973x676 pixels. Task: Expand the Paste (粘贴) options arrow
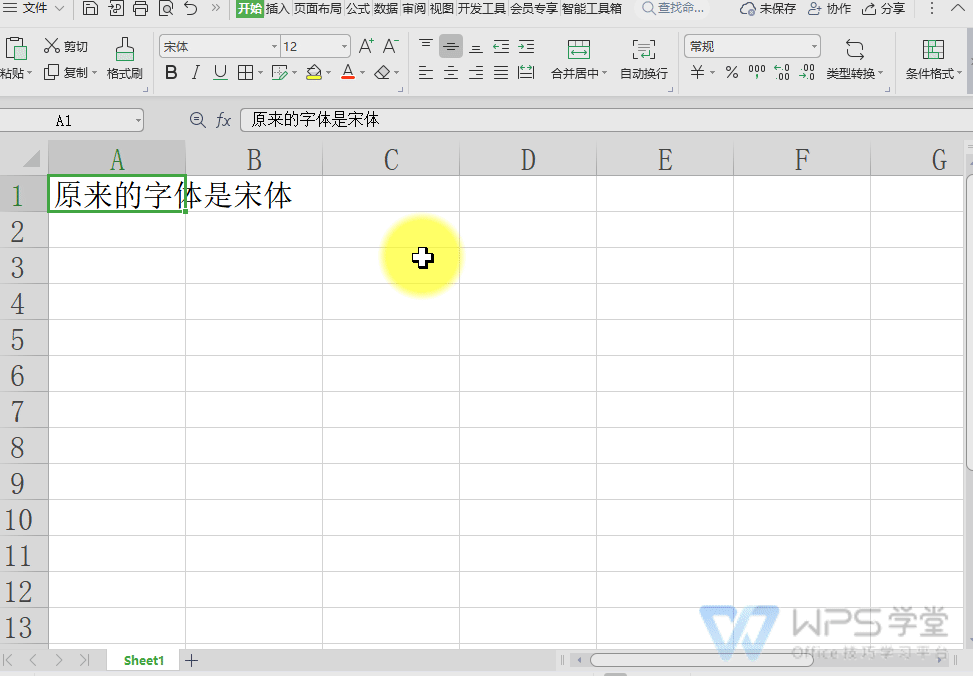coord(29,74)
